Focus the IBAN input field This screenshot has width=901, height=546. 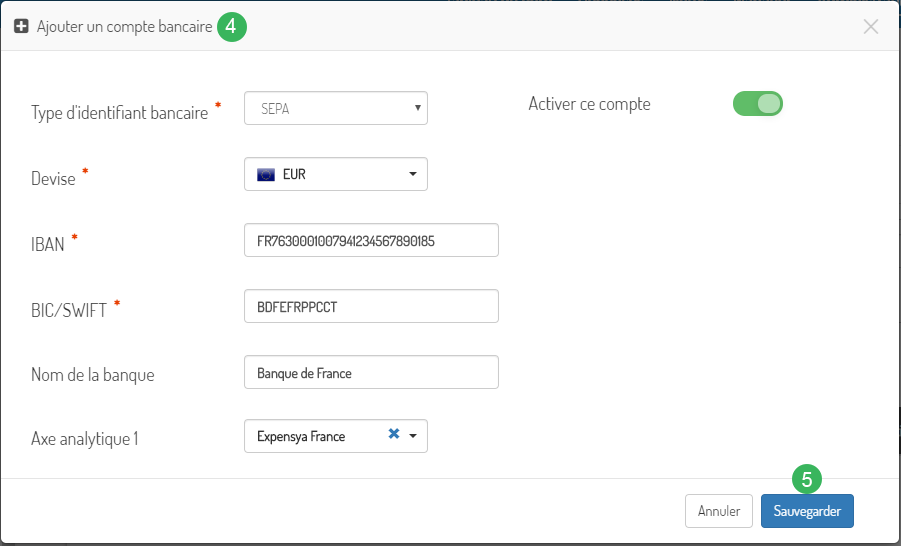371,240
